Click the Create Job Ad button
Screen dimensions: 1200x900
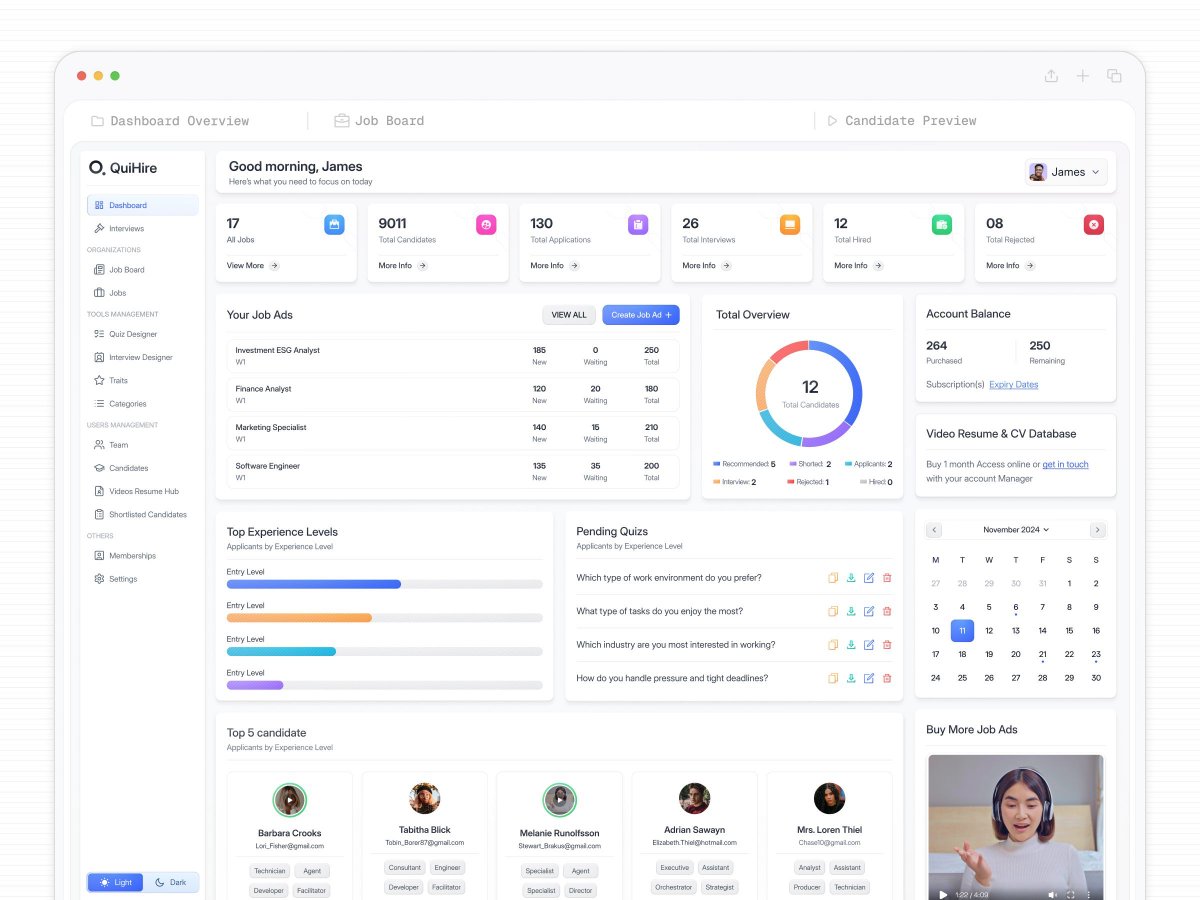641,315
